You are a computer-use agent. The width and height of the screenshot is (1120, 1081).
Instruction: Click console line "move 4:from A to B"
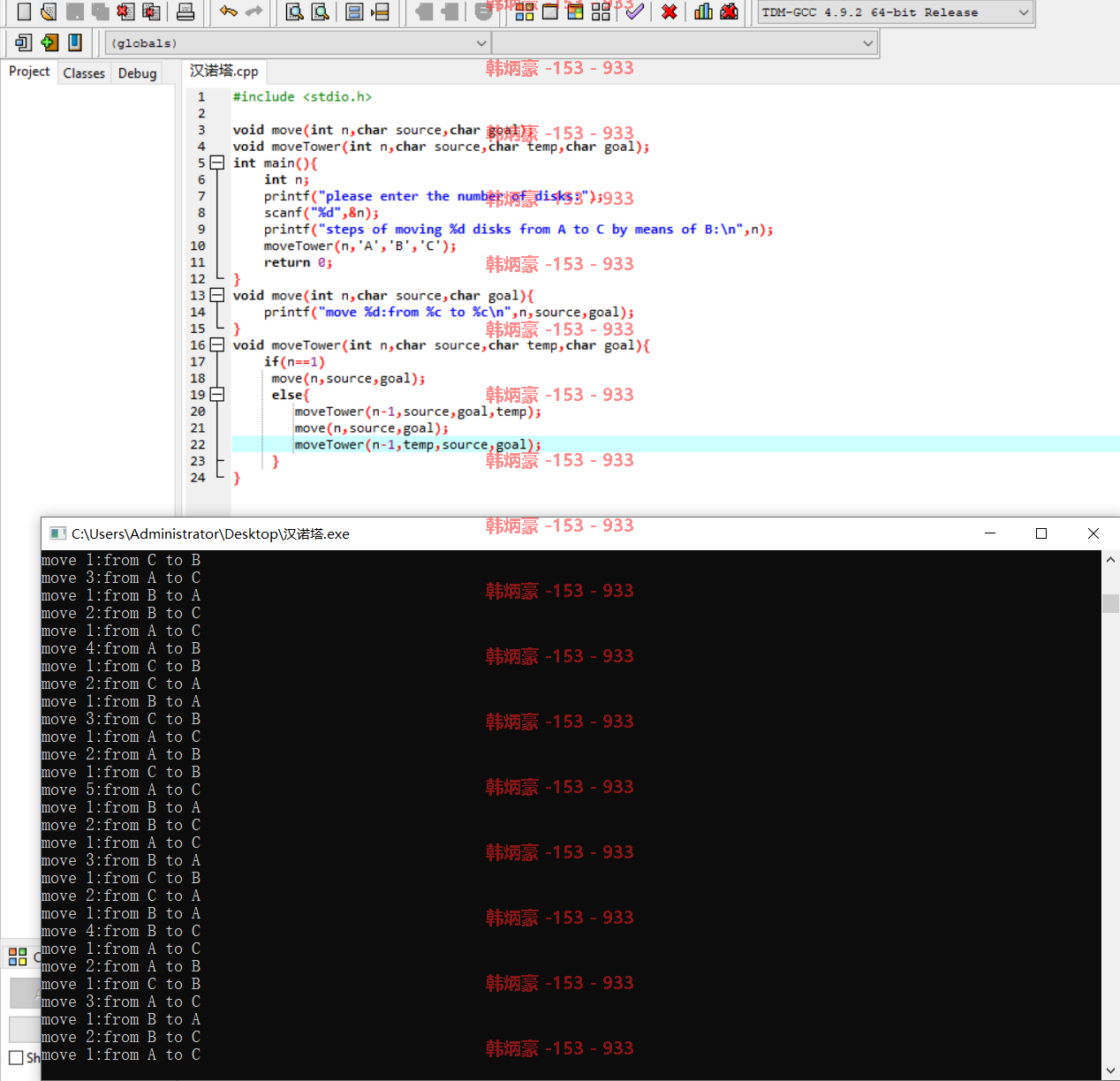121,648
